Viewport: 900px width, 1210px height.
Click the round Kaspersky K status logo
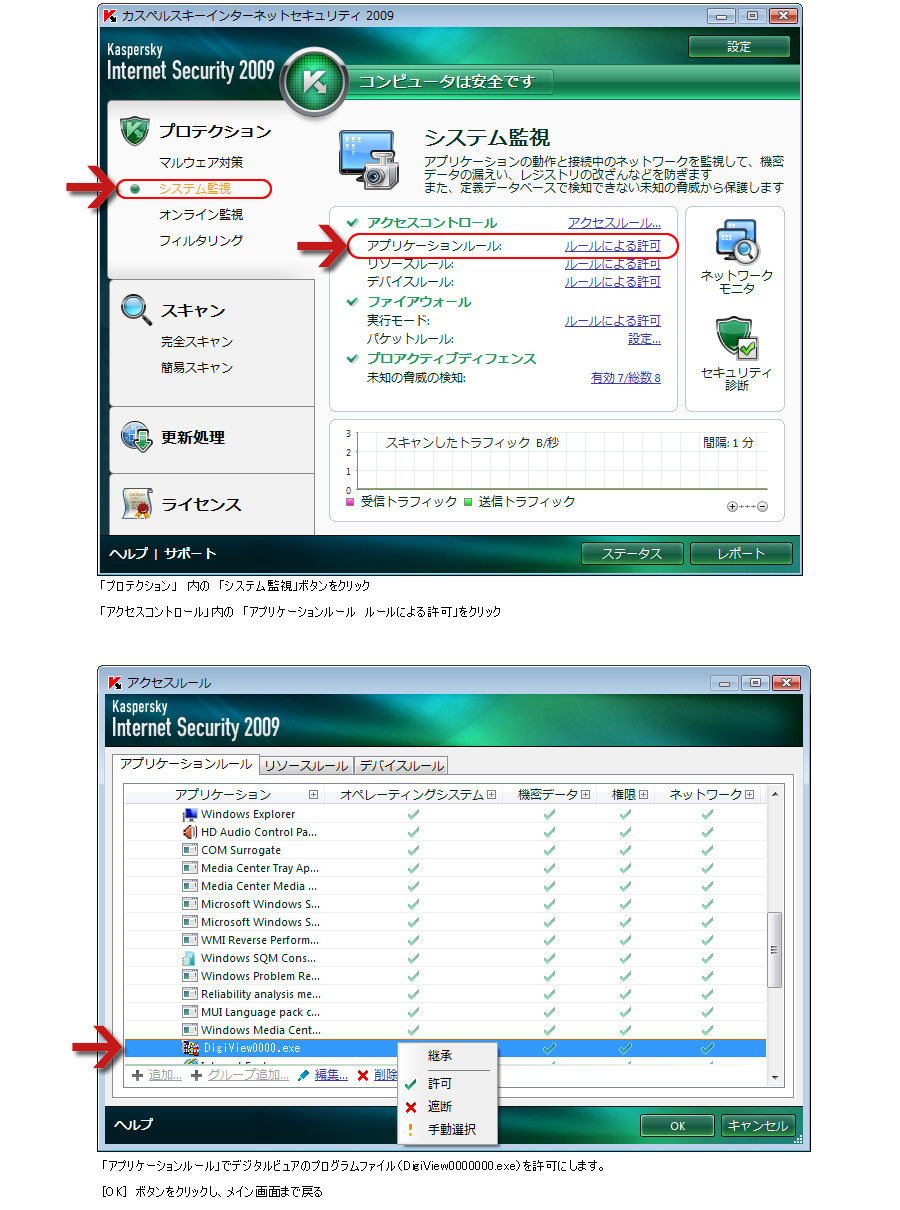[x=314, y=83]
